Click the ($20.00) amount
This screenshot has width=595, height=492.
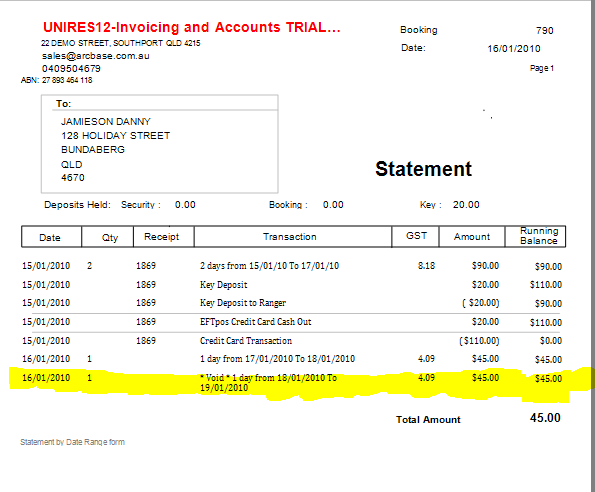click(x=480, y=303)
